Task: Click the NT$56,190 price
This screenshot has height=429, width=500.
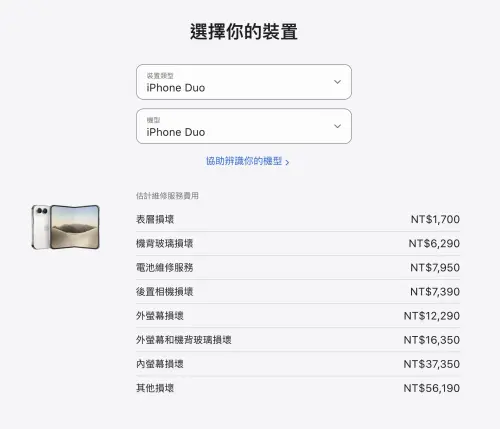Action: tap(432, 388)
